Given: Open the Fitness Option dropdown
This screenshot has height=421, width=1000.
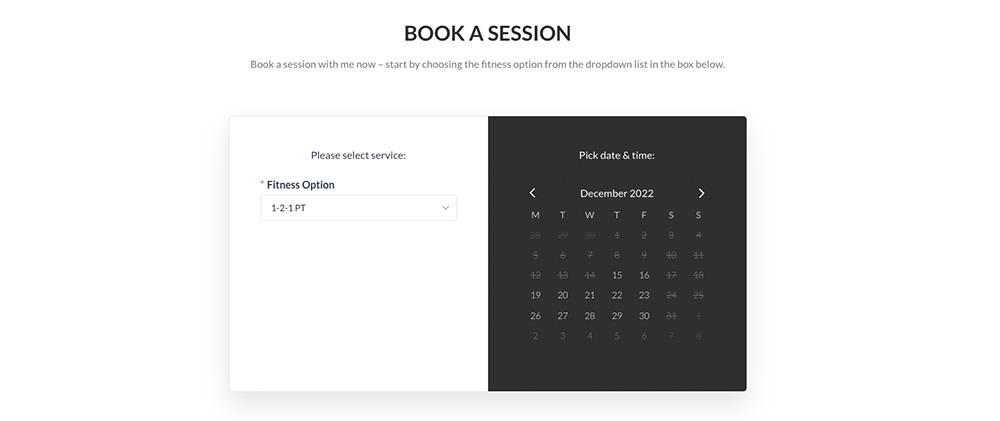Looking at the screenshot, I should [358, 208].
